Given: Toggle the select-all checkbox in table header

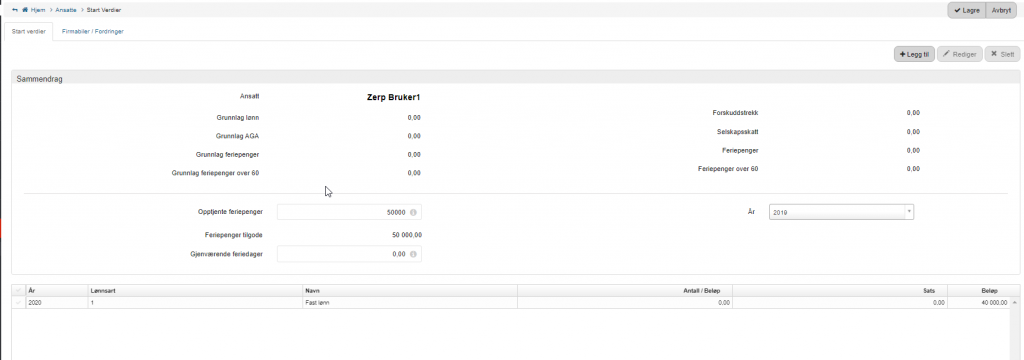Looking at the screenshot, I should pyautogui.click(x=18, y=290).
